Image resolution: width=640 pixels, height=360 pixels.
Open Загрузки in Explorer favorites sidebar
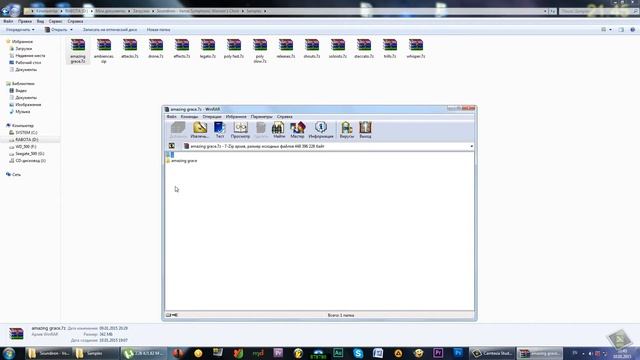pyautogui.click(x=23, y=49)
